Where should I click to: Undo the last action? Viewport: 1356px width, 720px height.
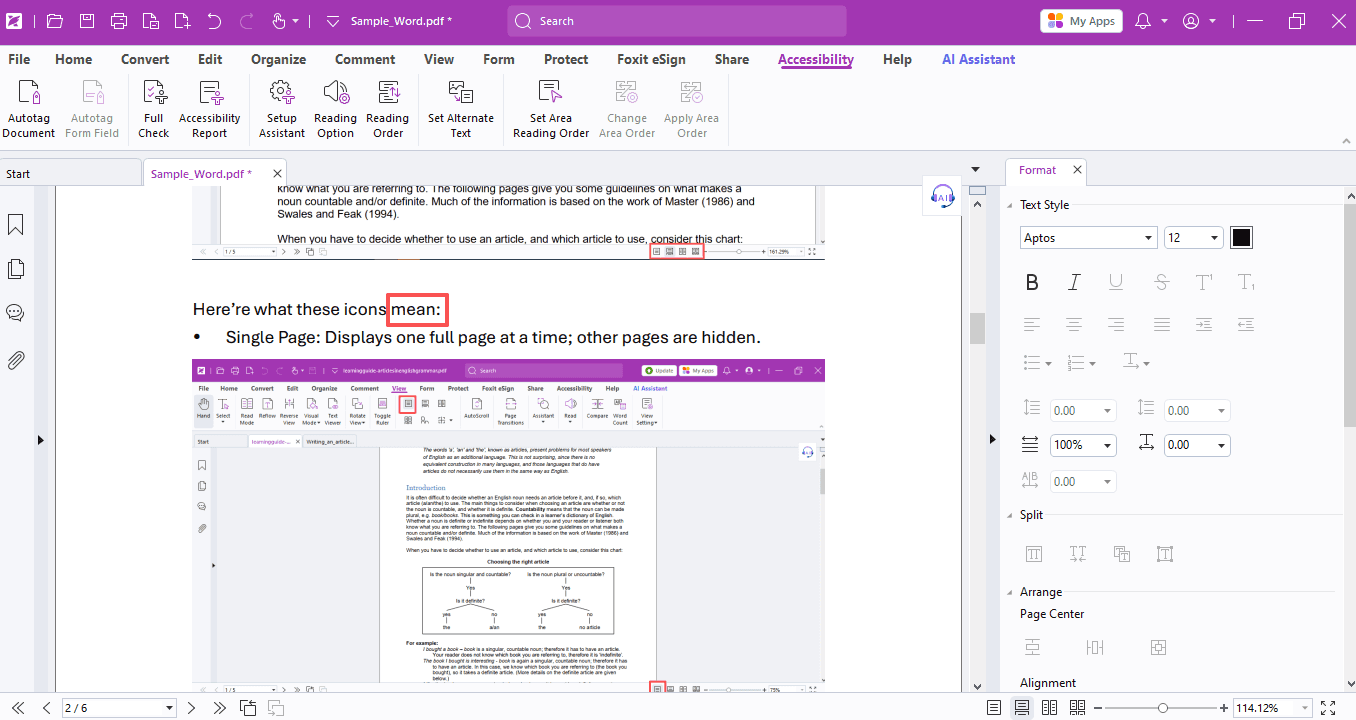point(215,21)
